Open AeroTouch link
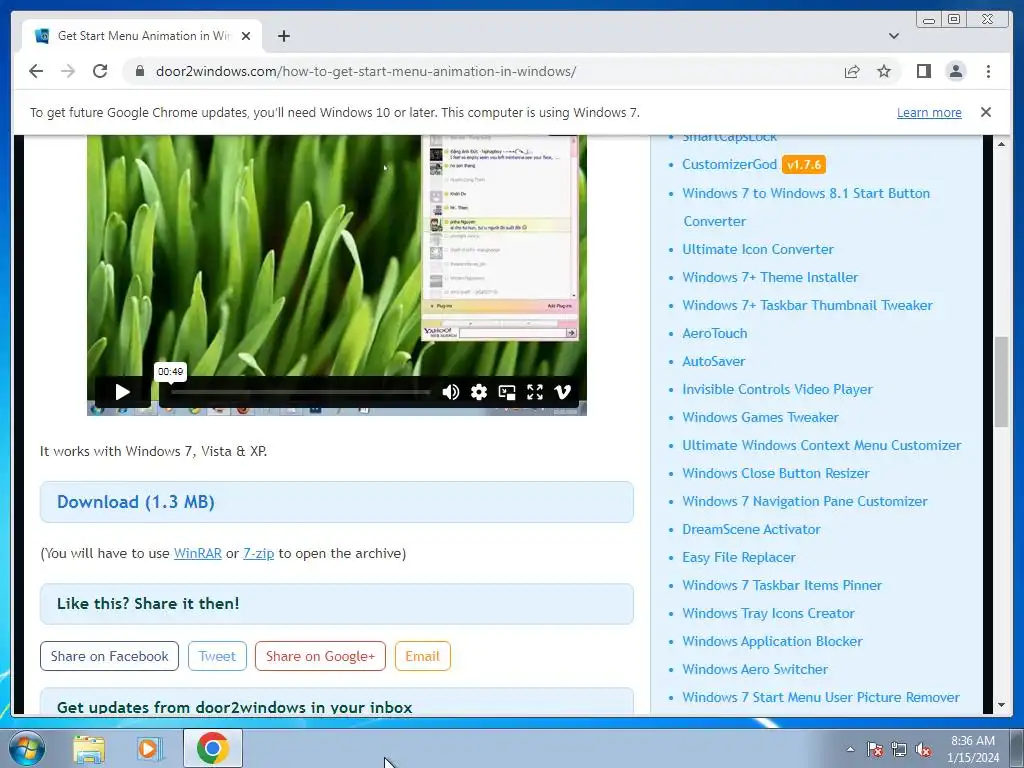1024x768 pixels. pyautogui.click(x=714, y=334)
